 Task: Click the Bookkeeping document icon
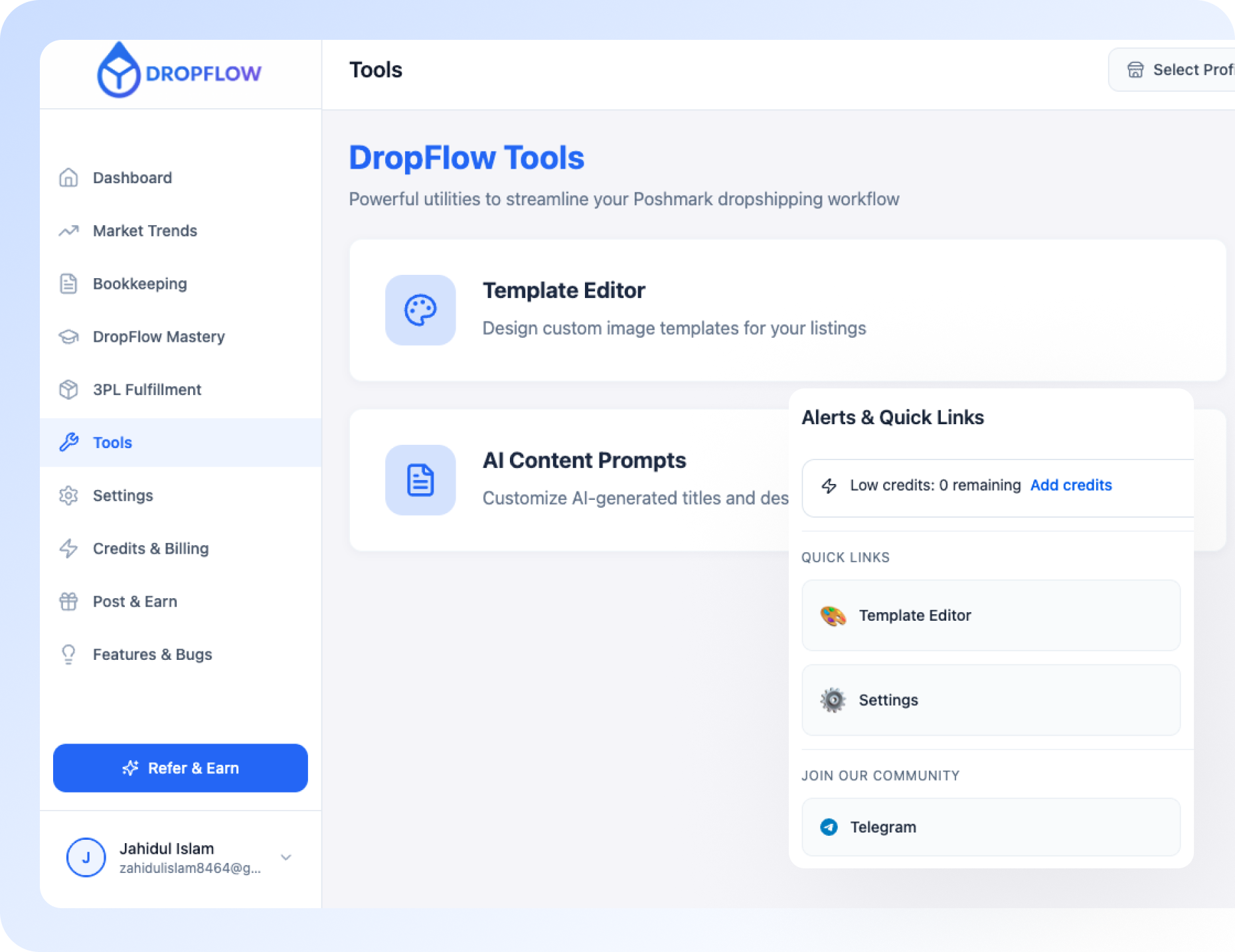[x=68, y=283]
